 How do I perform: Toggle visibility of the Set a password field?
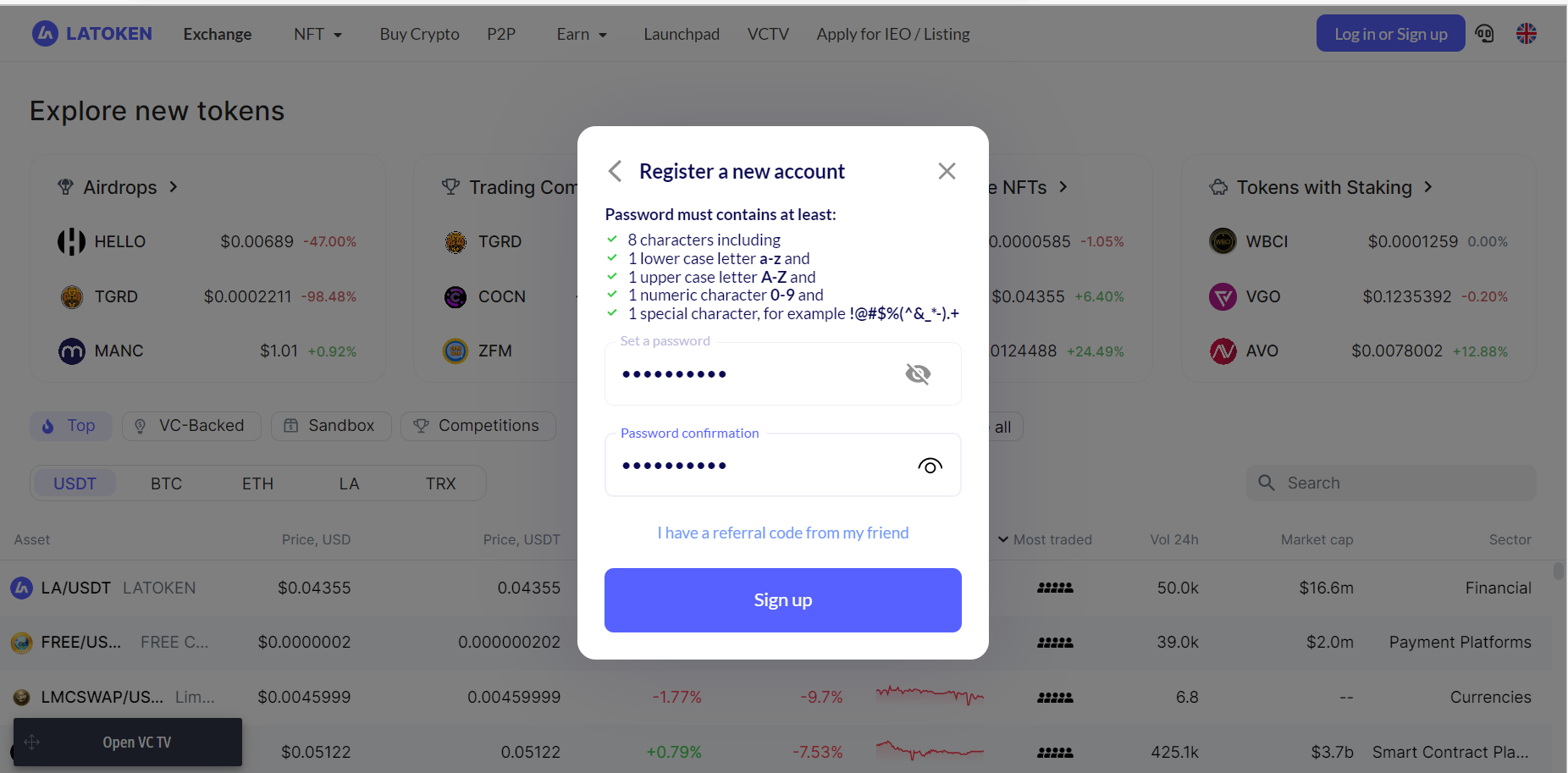(918, 373)
